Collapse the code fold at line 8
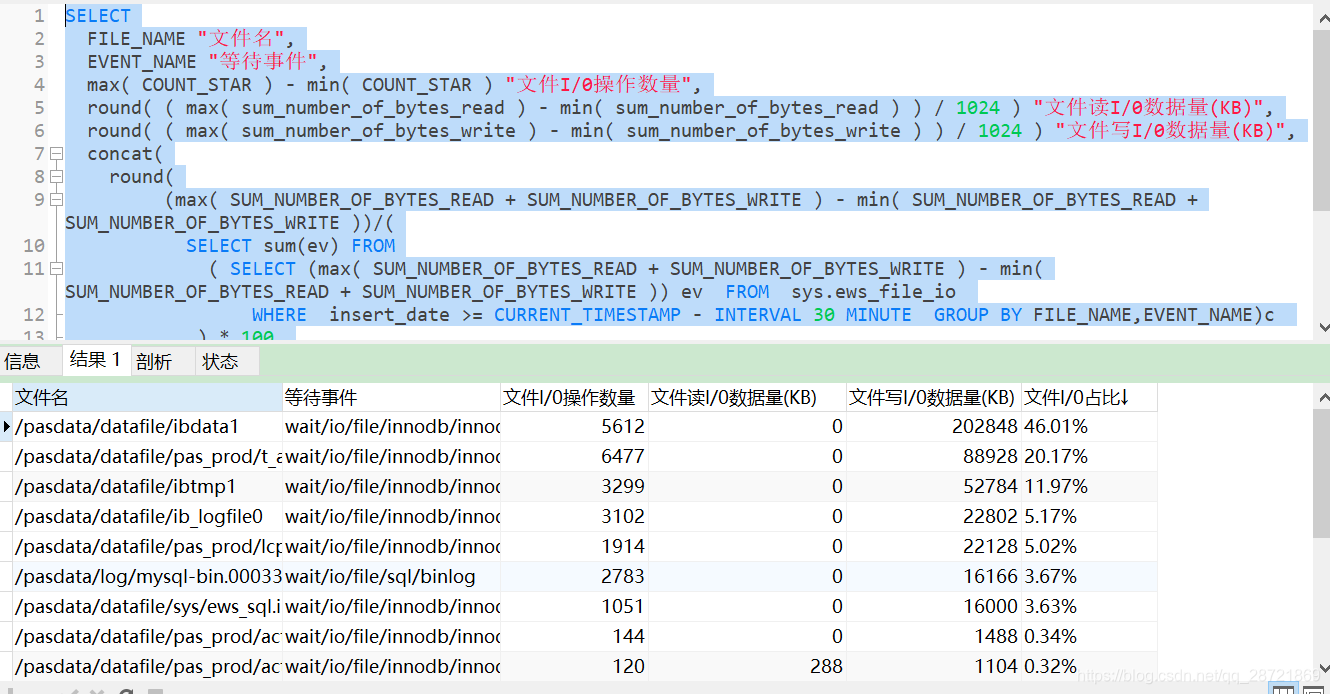1330x694 pixels. tap(56, 177)
